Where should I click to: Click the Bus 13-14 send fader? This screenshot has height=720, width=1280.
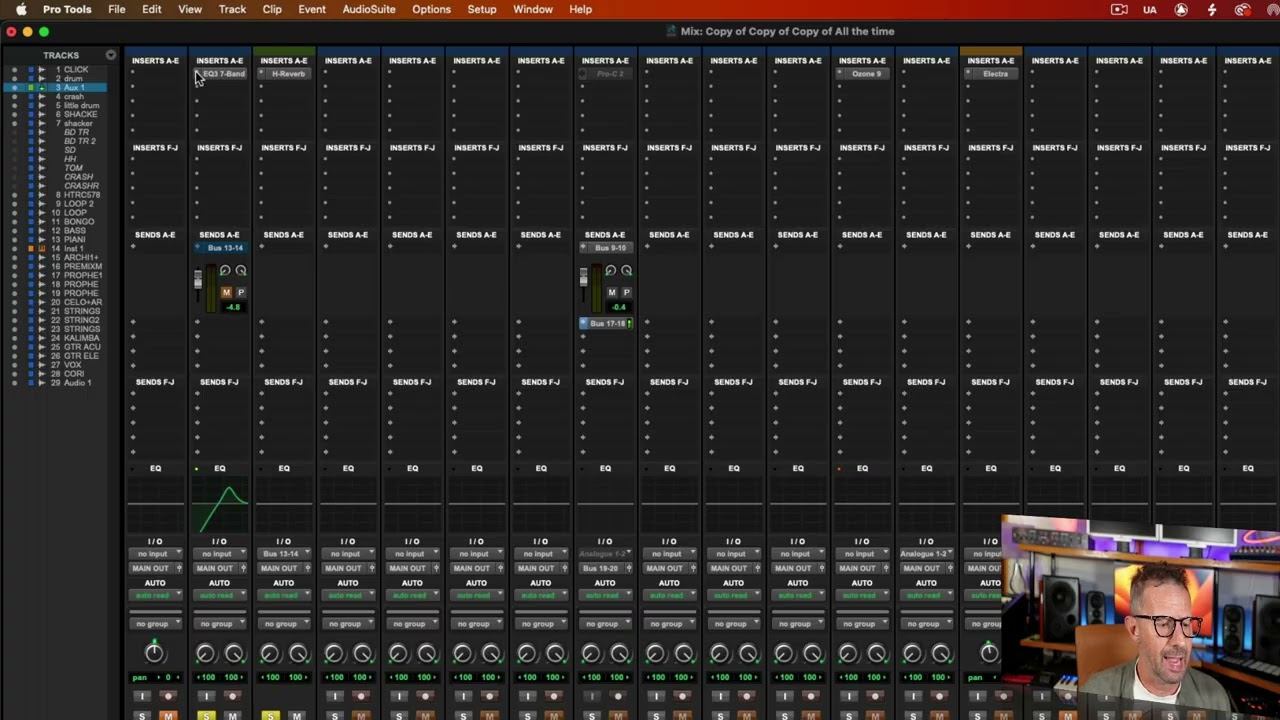tap(198, 281)
